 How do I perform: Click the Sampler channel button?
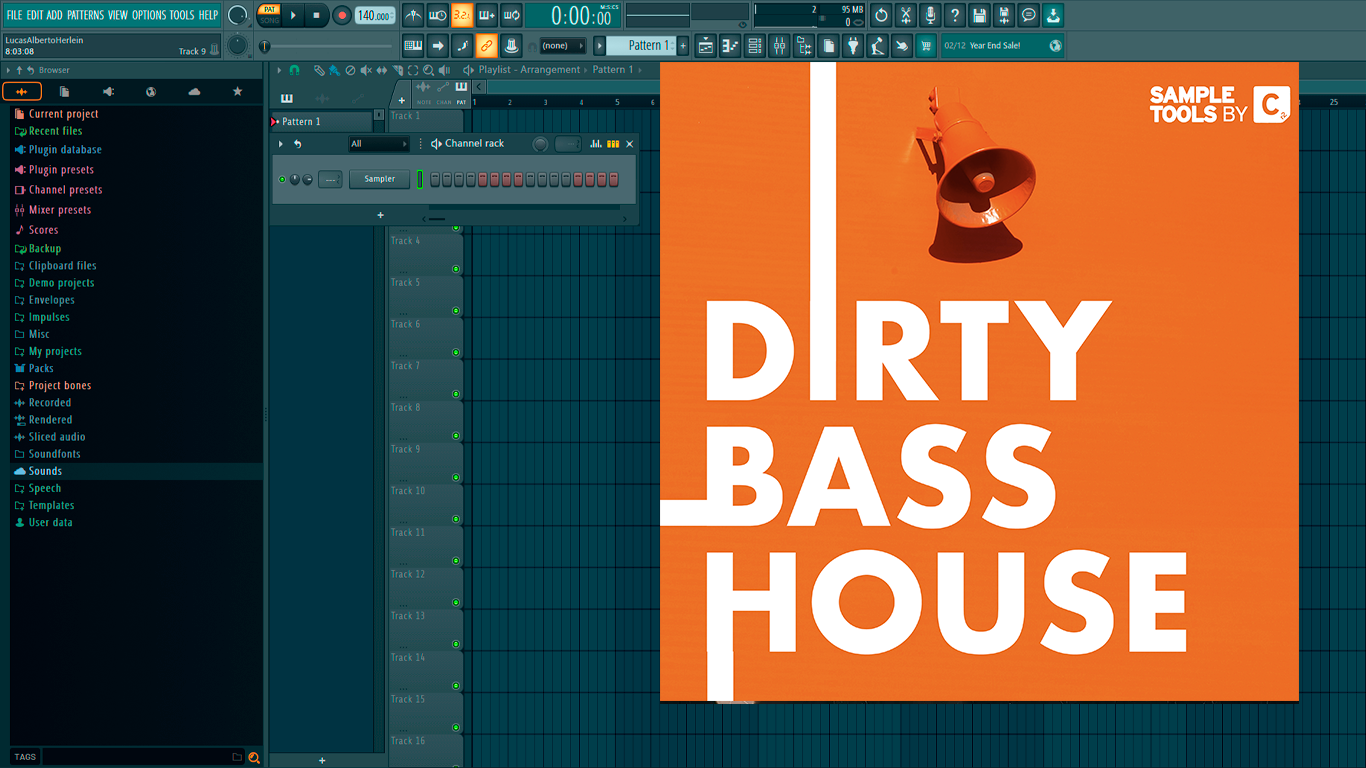379,179
